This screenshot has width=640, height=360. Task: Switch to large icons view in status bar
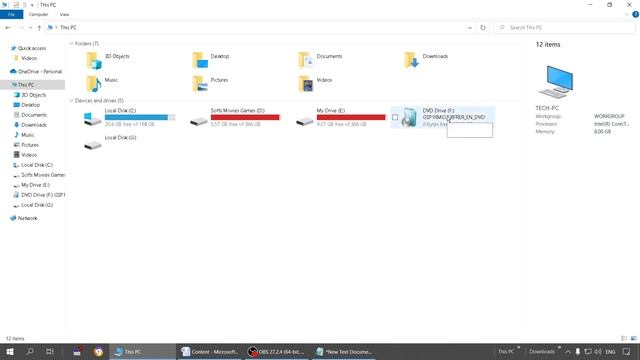(633, 338)
